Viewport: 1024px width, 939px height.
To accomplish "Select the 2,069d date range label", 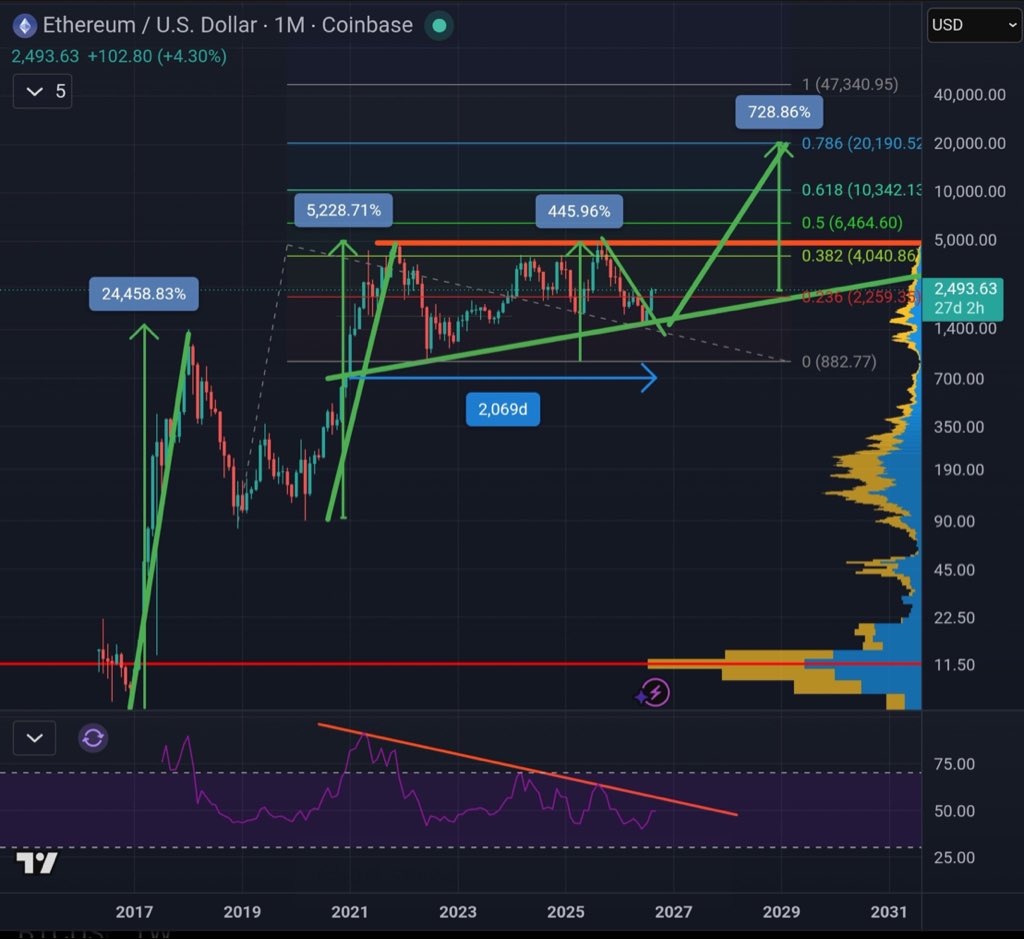I will tap(503, 409).
